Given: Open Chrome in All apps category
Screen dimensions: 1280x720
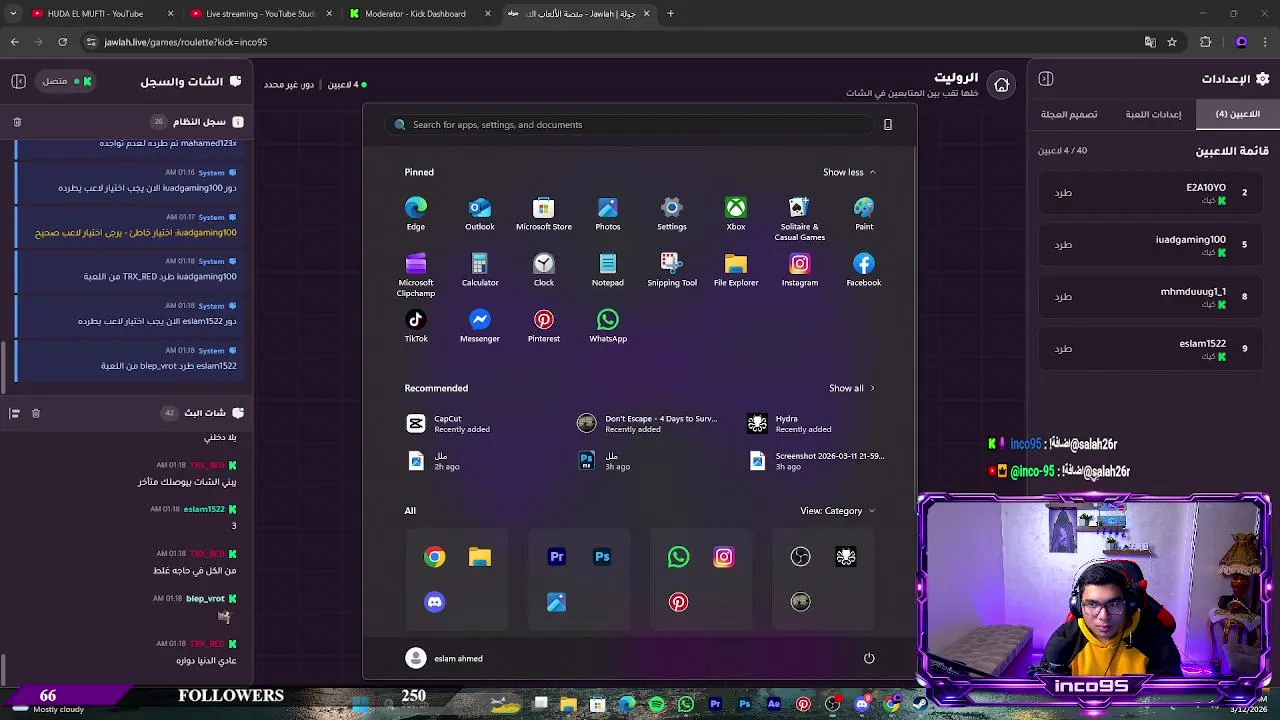Looking at the screenshot, I should tap(434, 557).
